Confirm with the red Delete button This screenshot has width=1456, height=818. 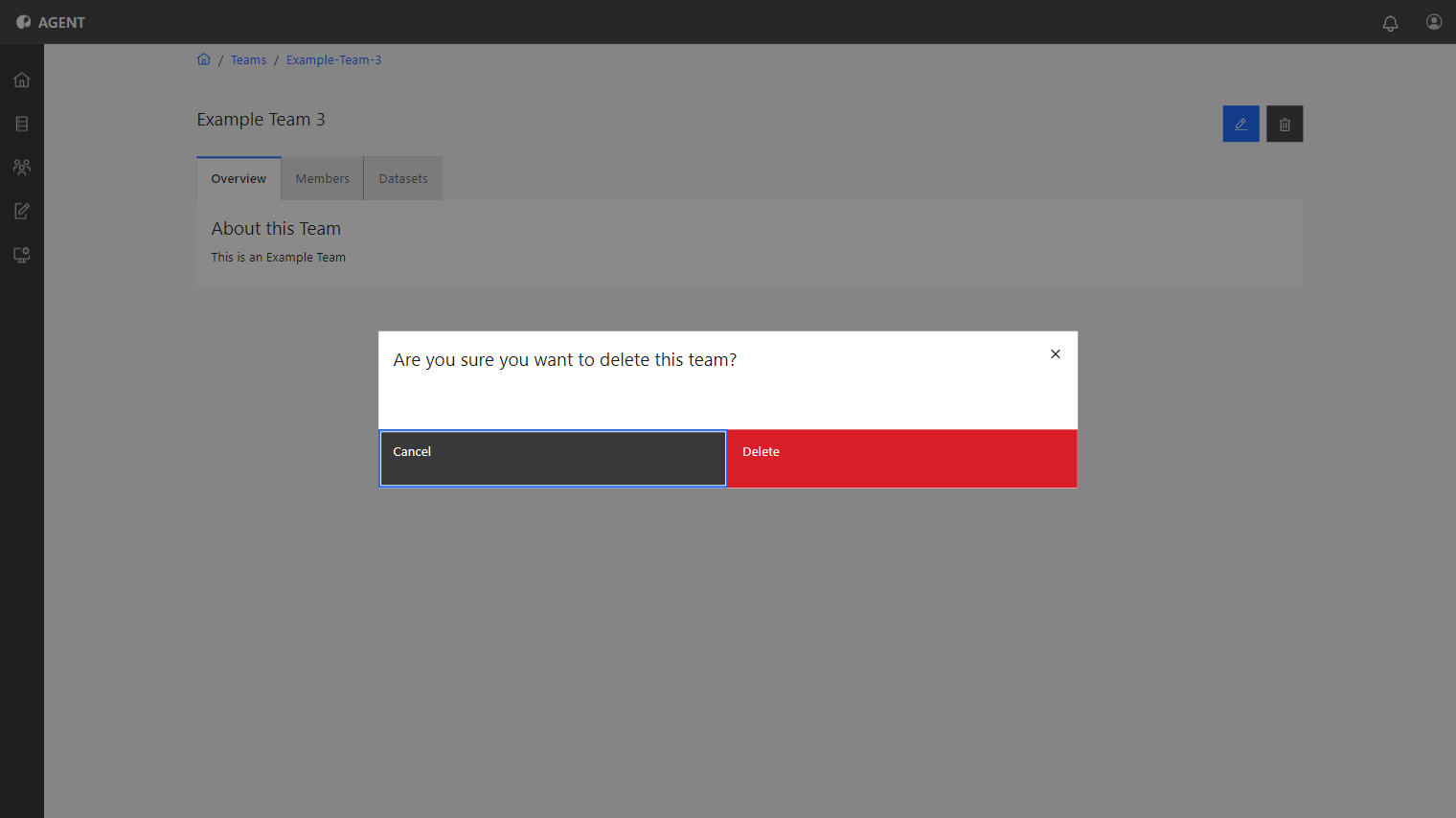(x=902, y=459)
